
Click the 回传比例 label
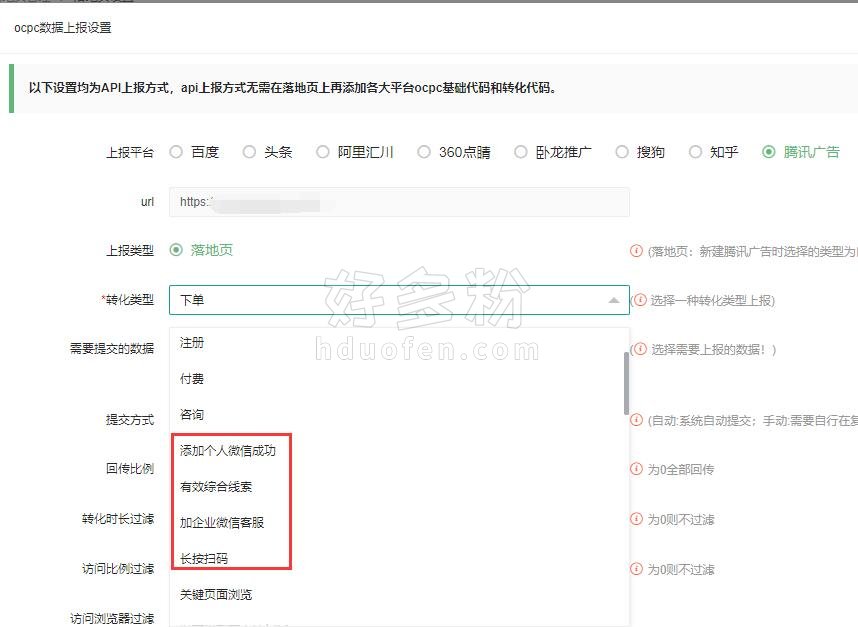pos(130,469)
